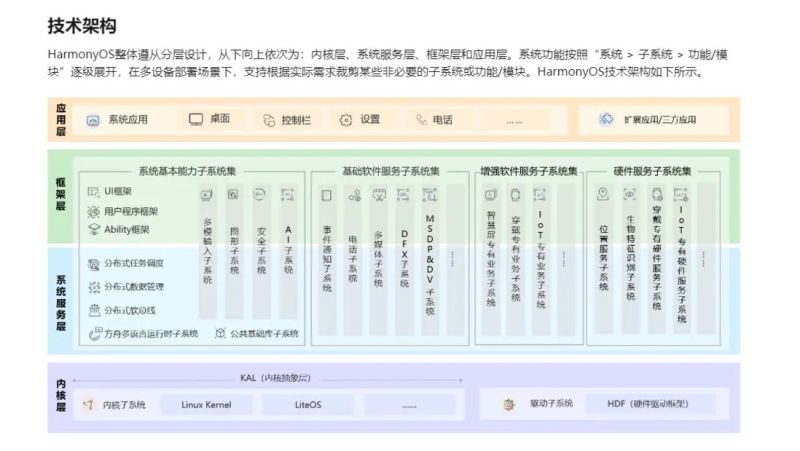This screenshot has height=451, width=800.
Task: Click the 增强软件服务子系统集 title
Action: pos(529,171)
